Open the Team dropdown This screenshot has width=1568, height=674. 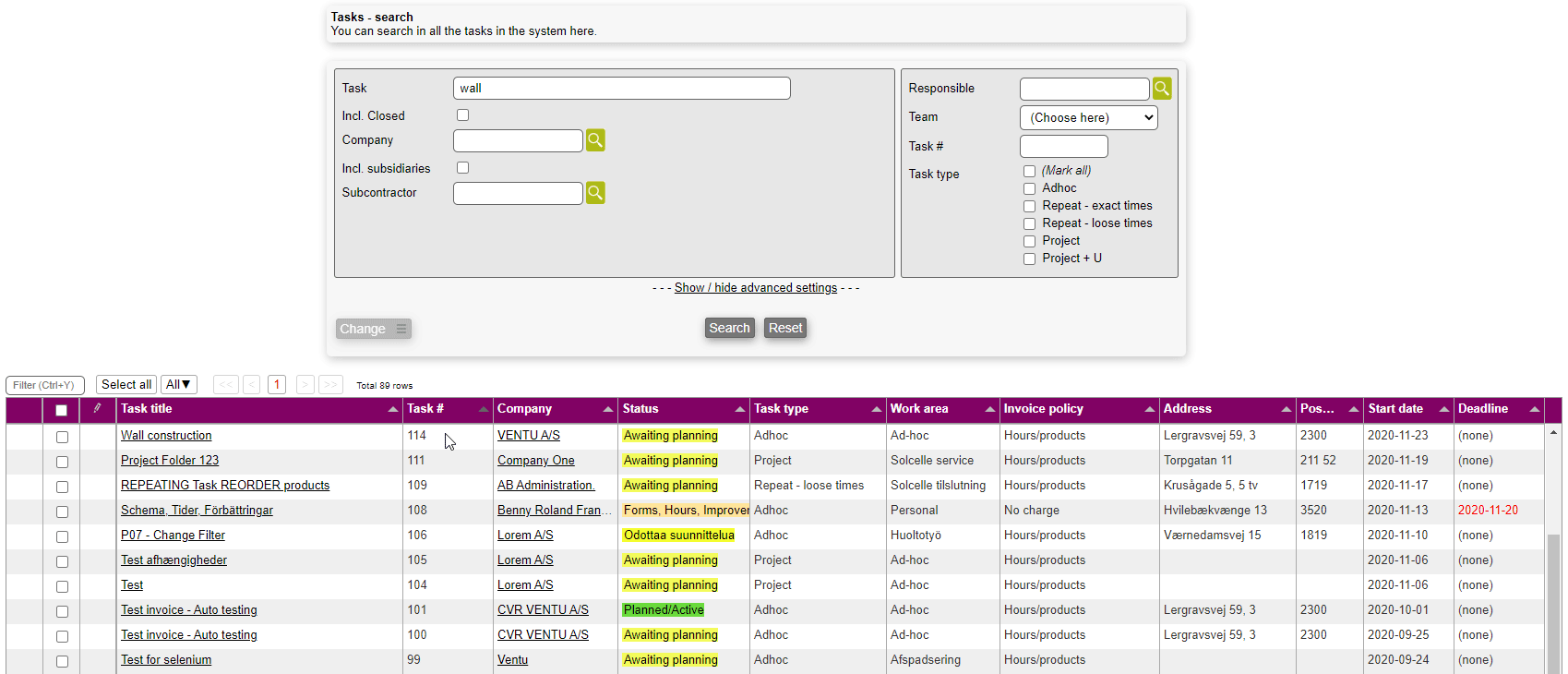1088,118
